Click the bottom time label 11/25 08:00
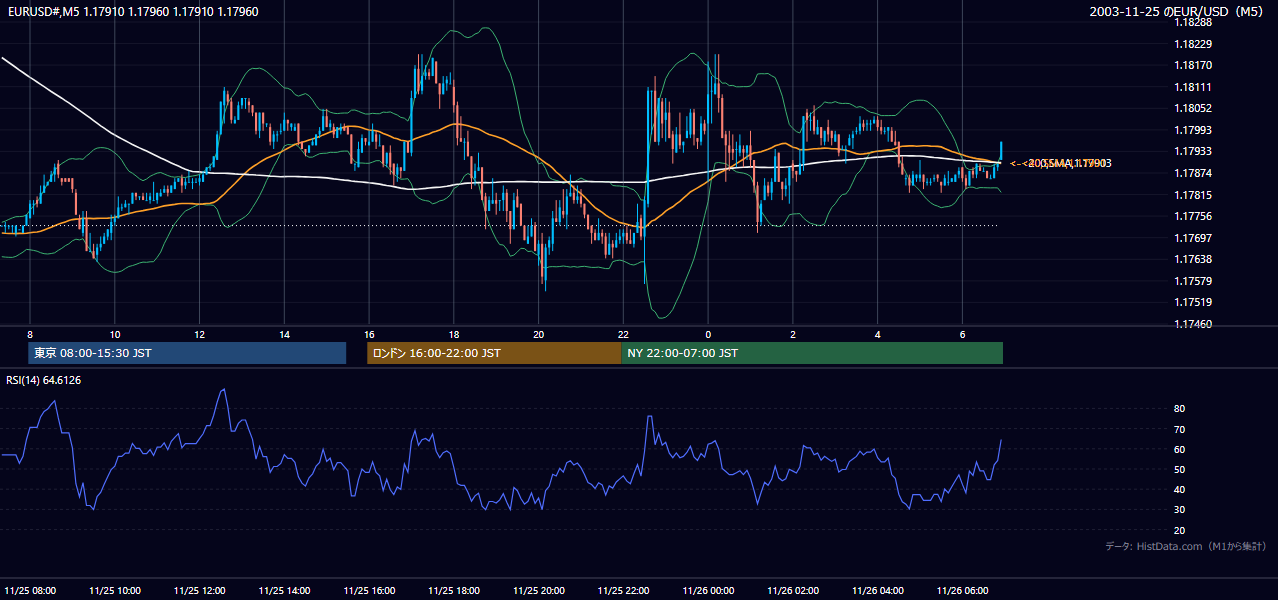The image size is (1278, 600). (x=30, y=590)
